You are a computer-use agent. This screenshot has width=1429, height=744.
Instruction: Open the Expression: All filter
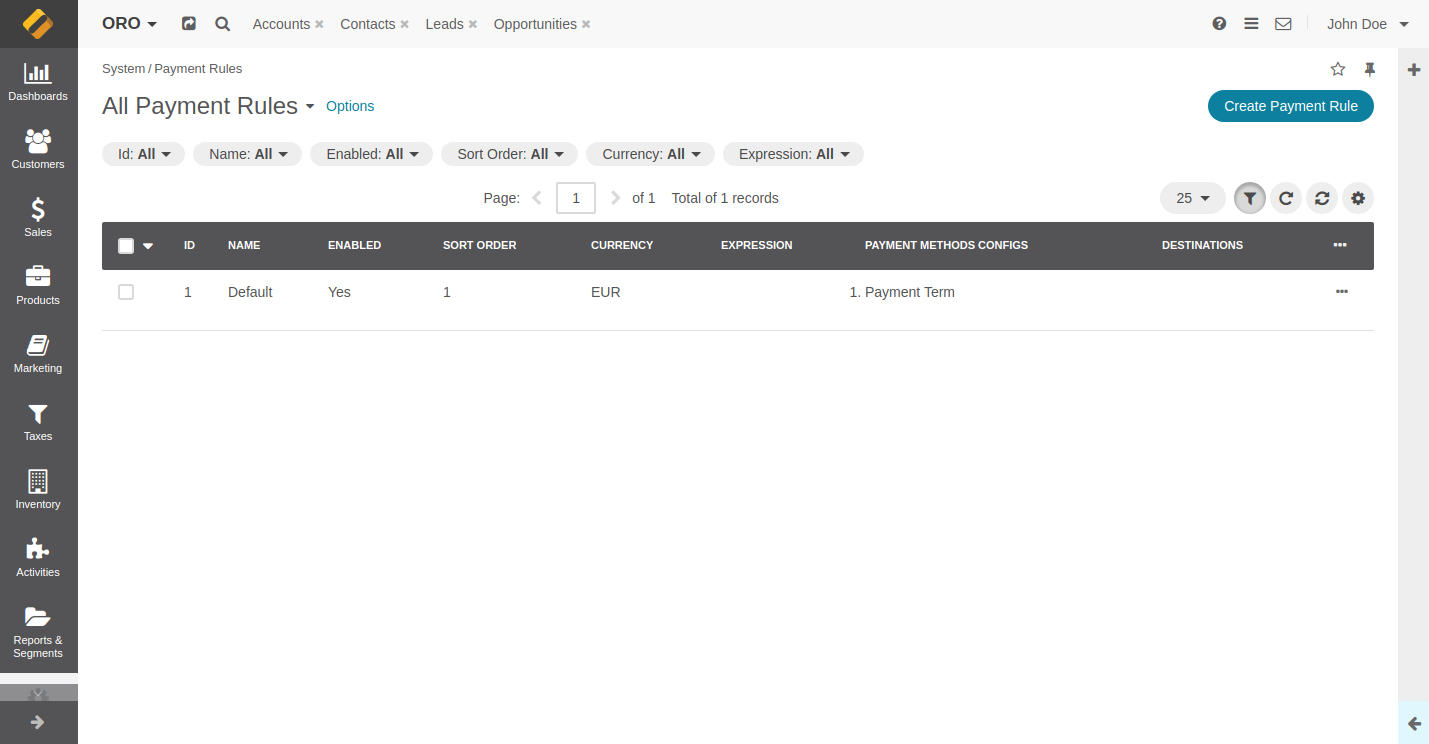793,154
